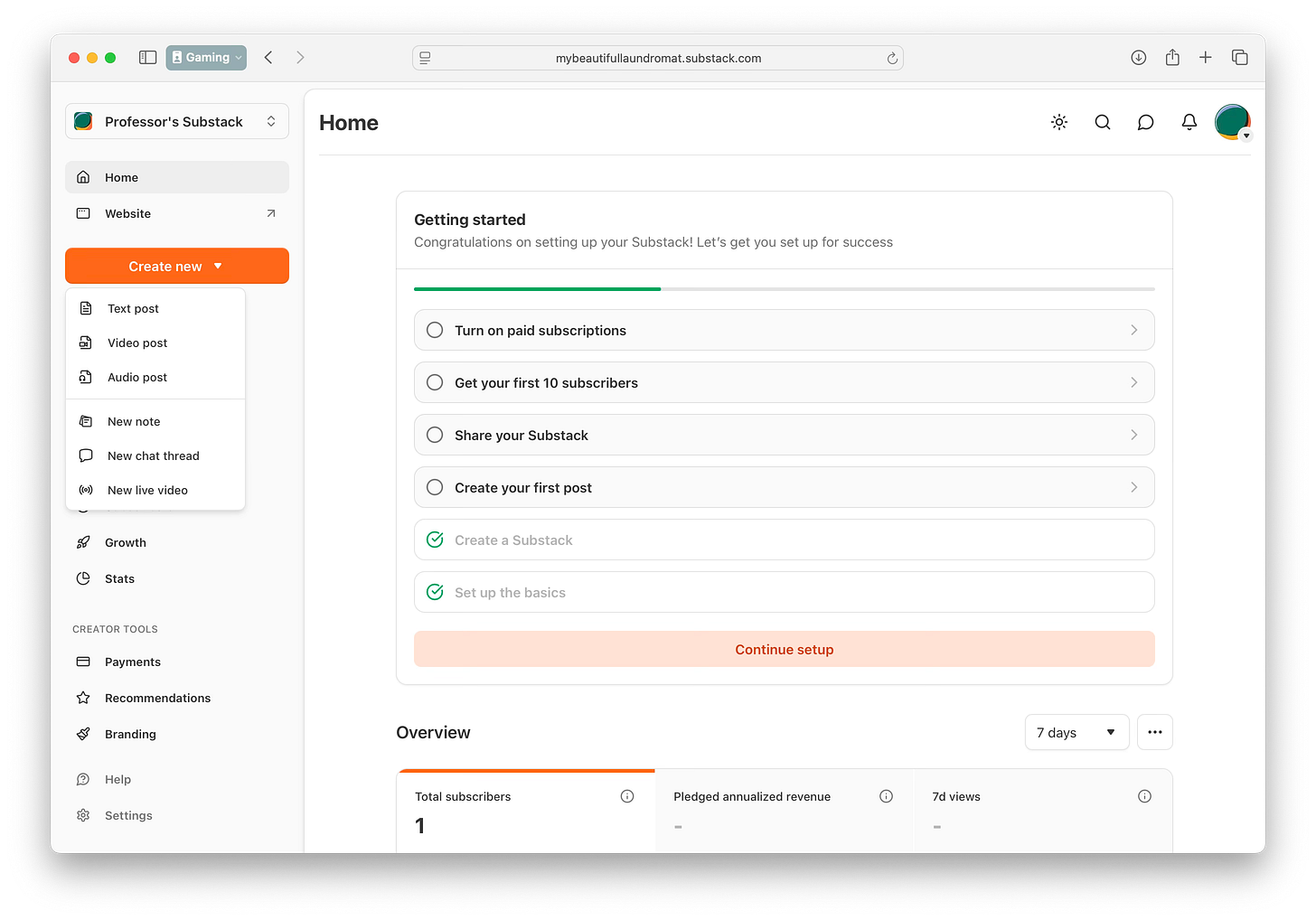Click the Settings gear icon
Image resolution: width=1316 pixels, height=920 pixels.
coord(83,815)
